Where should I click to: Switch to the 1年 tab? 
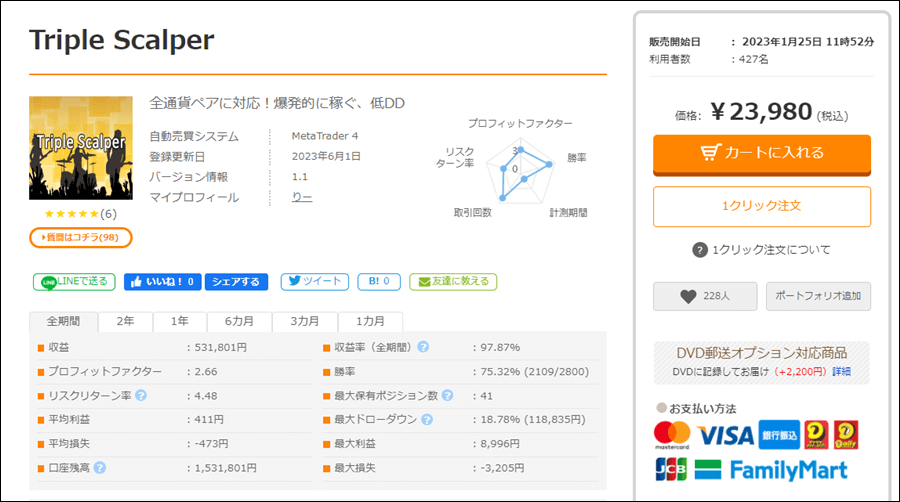[x=180, y=321]
